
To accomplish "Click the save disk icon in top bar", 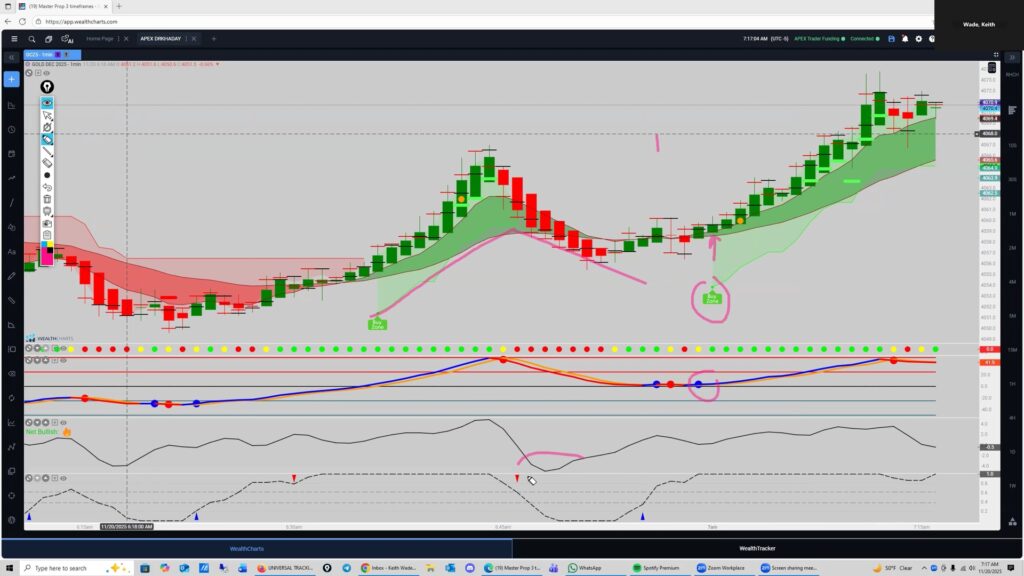I will click(890, 39).
